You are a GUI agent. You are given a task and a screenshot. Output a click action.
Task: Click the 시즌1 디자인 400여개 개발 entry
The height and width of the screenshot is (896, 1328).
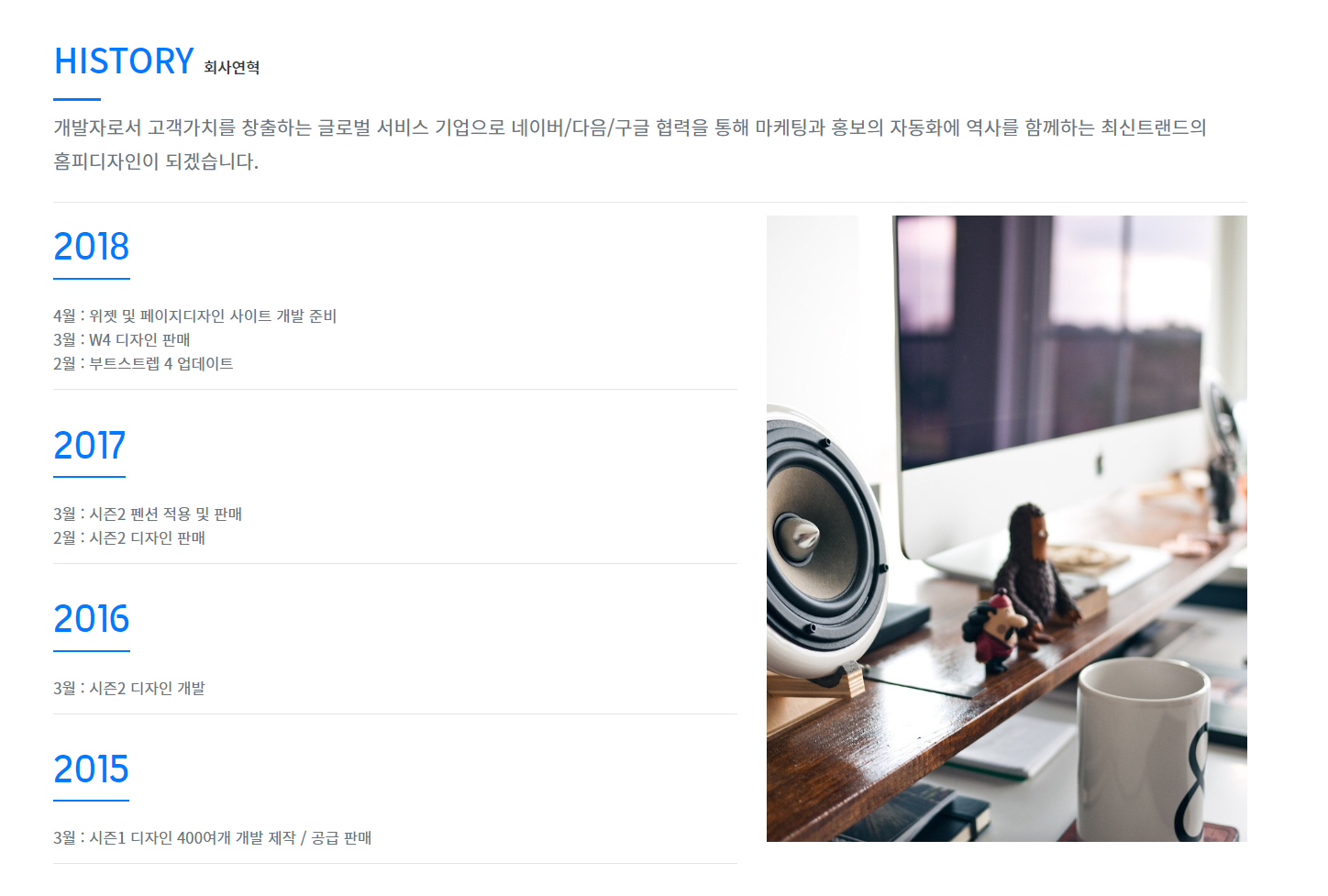tap(212, 837)
